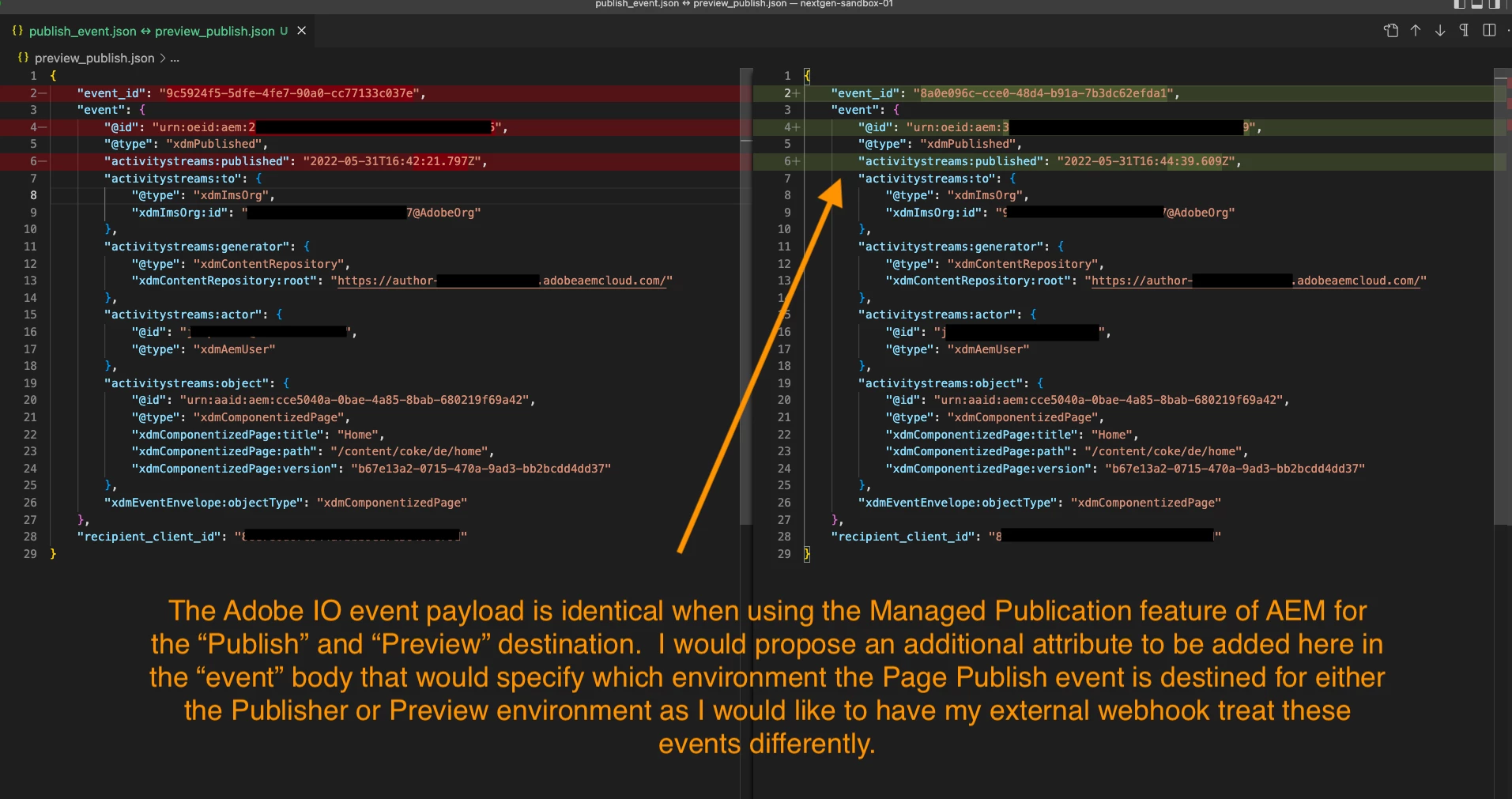This screenshot has width=1512, height=799.
Task: Go to previous change arrow
Action: 1416,31
